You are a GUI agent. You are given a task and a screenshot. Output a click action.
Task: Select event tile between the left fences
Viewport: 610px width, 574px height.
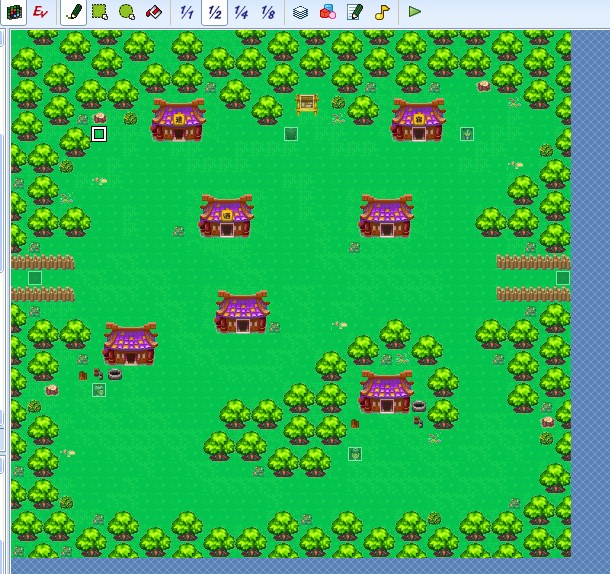click(35, 278)
